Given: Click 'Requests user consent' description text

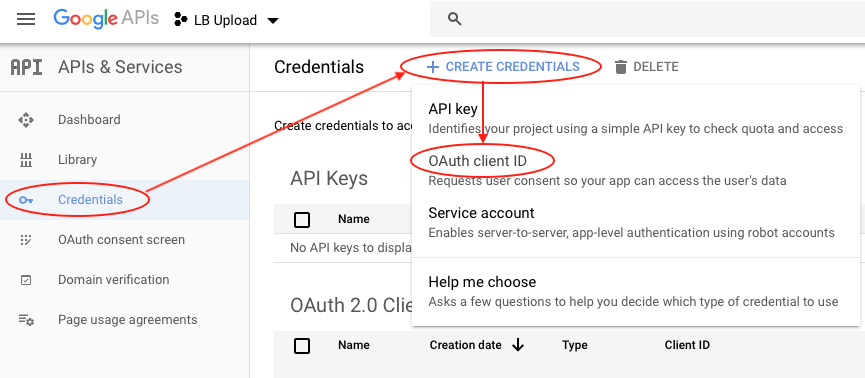Looking at the screenshot, I should point(607,180).
